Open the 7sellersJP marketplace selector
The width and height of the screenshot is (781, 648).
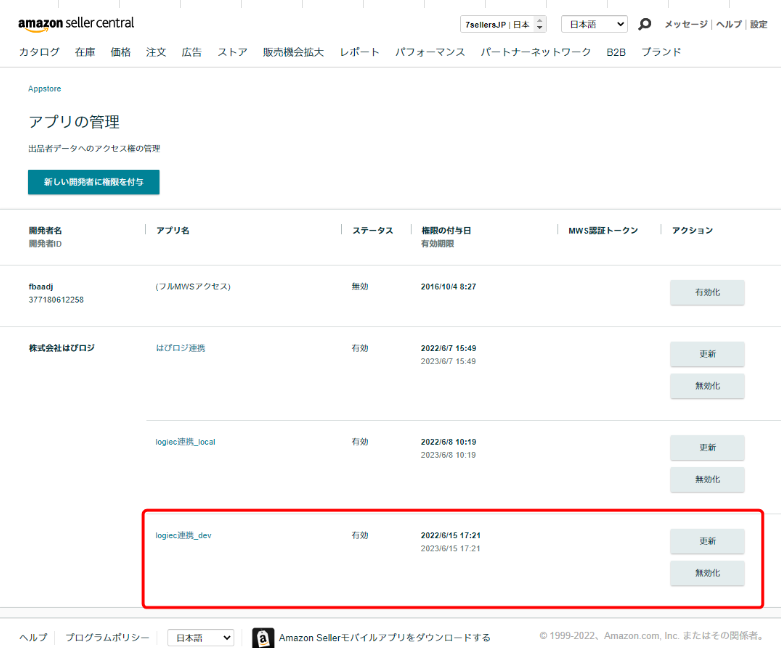point(503,24)
